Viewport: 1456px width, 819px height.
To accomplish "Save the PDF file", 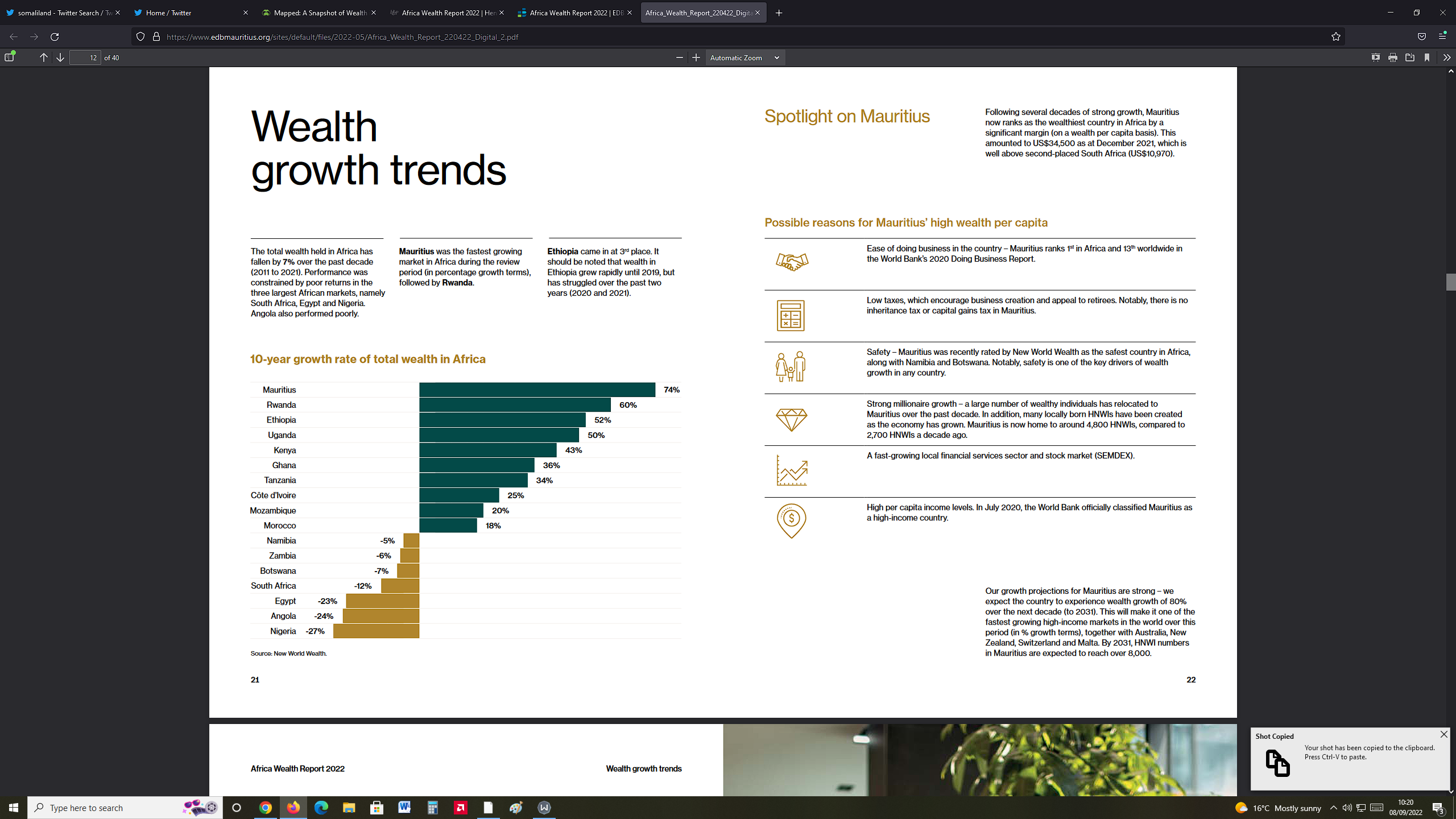I will click(1409, 57).
